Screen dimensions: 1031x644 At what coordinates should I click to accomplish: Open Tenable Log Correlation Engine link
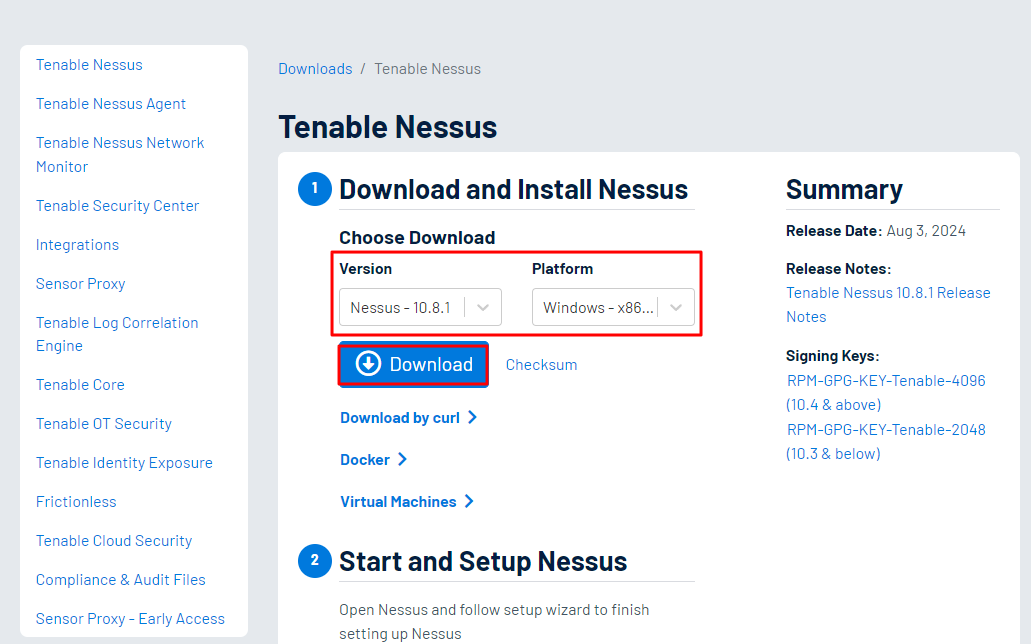tap(117, 334)
